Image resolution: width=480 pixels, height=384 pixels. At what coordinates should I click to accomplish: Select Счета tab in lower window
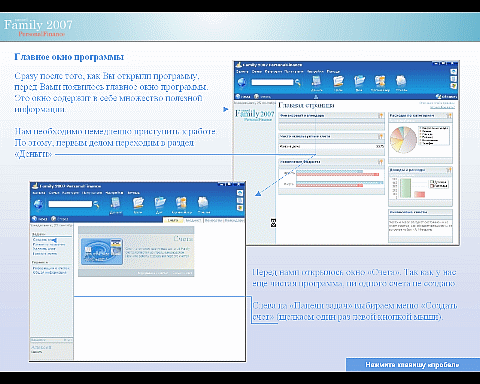(x=173, y=220)
